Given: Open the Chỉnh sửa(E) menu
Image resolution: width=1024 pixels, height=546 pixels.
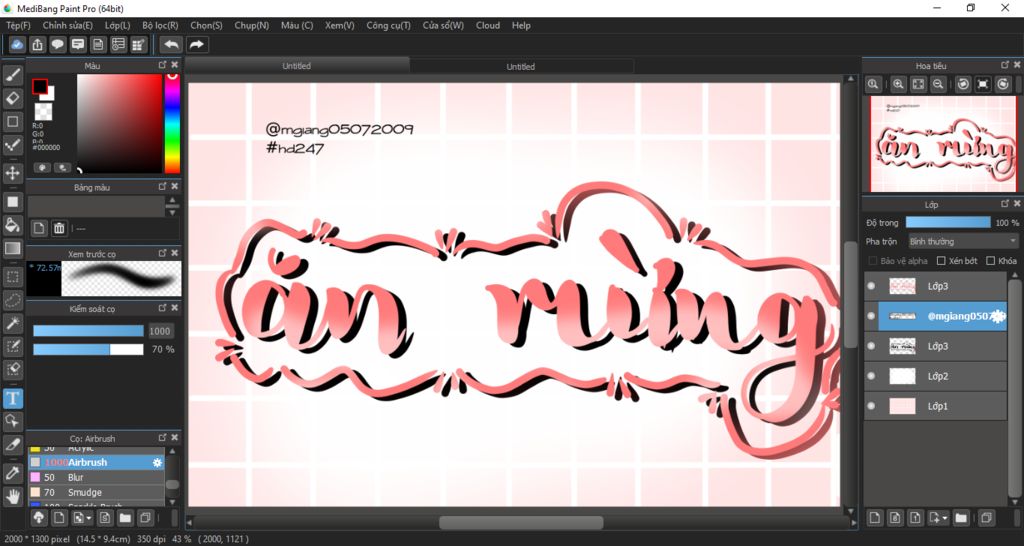Looking at the screenshot, I should coord(68,25).
